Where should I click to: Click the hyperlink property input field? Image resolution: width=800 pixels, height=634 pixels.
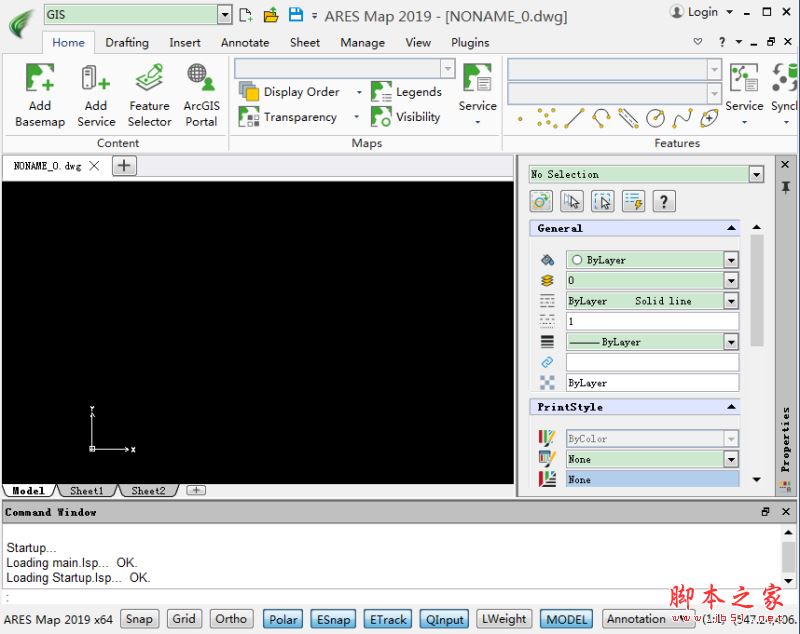tap(653, 362)
